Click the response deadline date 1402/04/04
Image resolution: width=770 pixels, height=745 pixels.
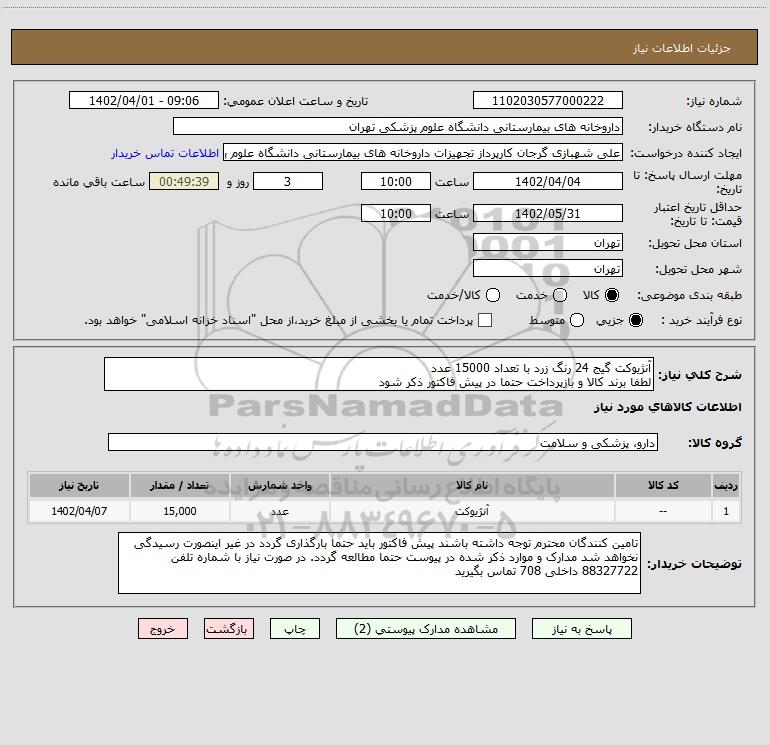coord(548,182)
